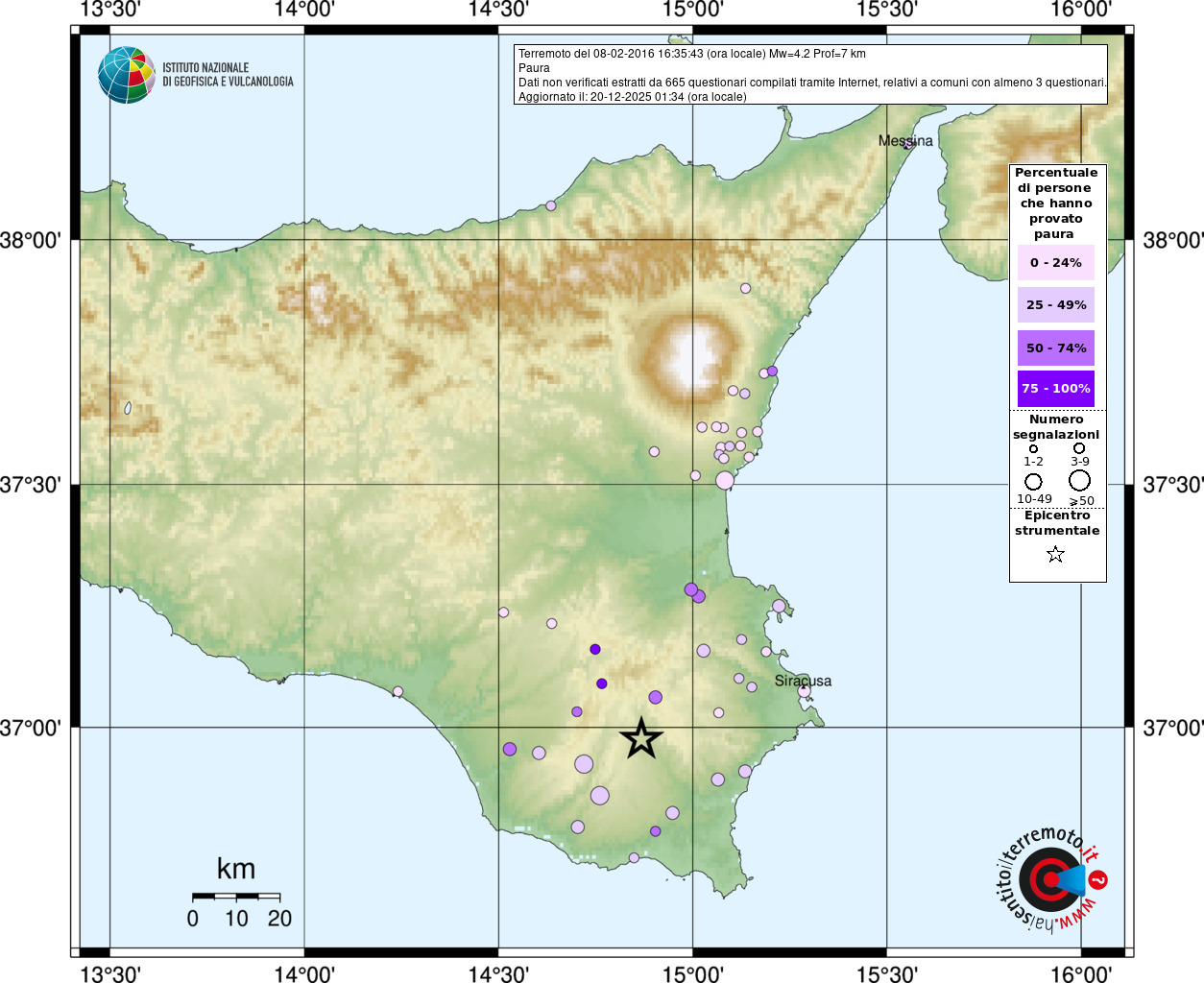1204x983 pixels.
Task: Click the 1-2 reports circle symbol in legend
Action: coord(1033,448)
